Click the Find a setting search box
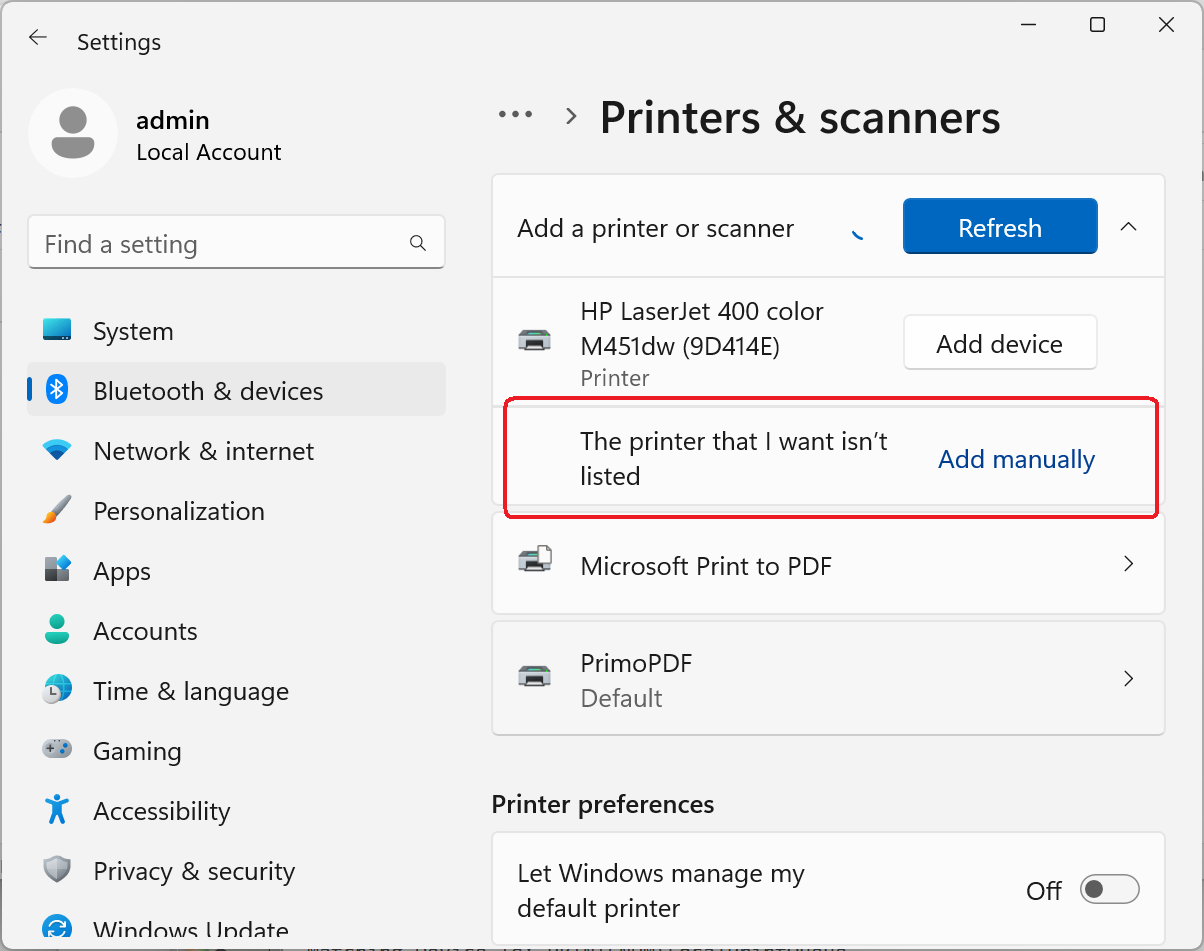 click(x=236, y=243)
